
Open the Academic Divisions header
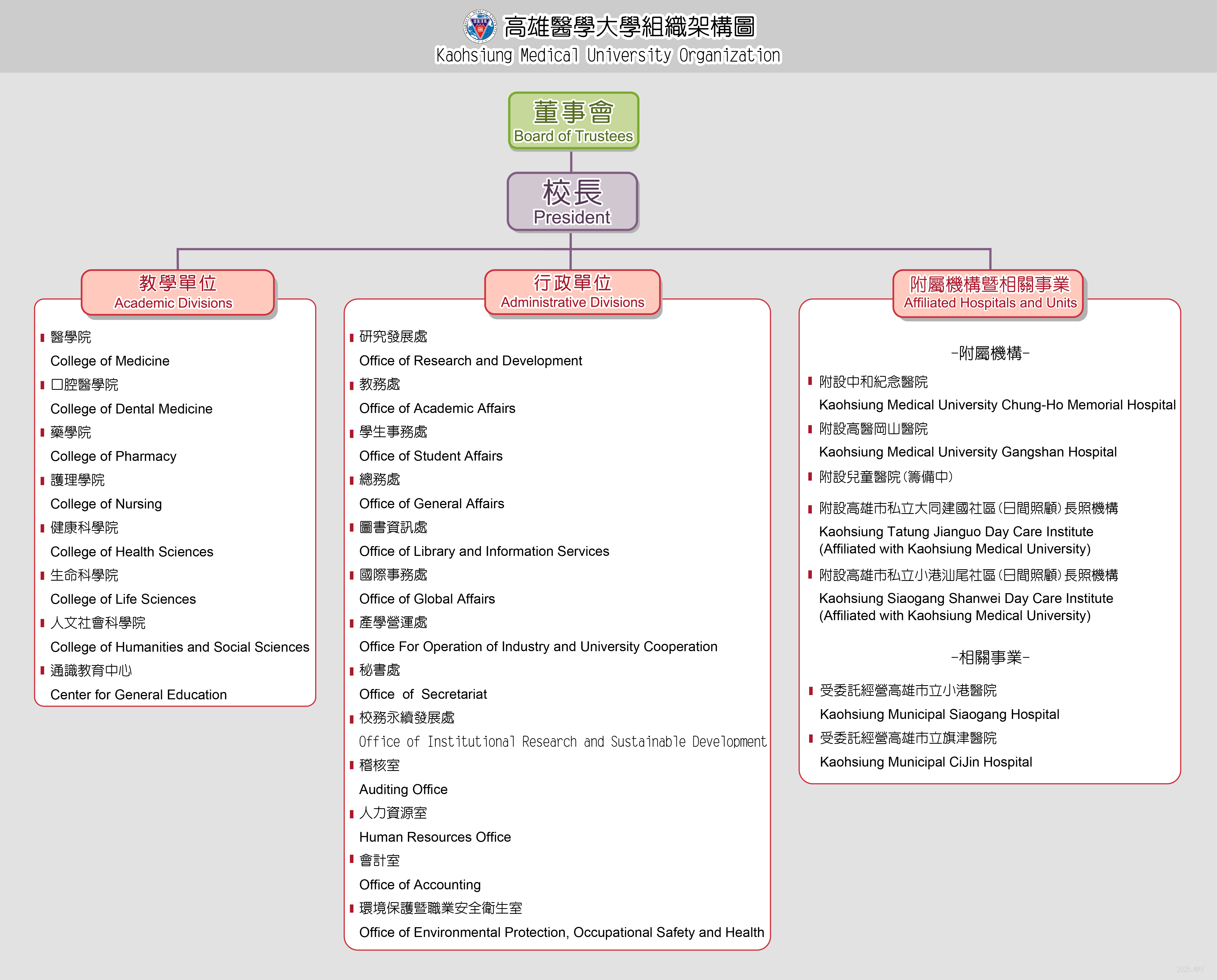(178, 292)
